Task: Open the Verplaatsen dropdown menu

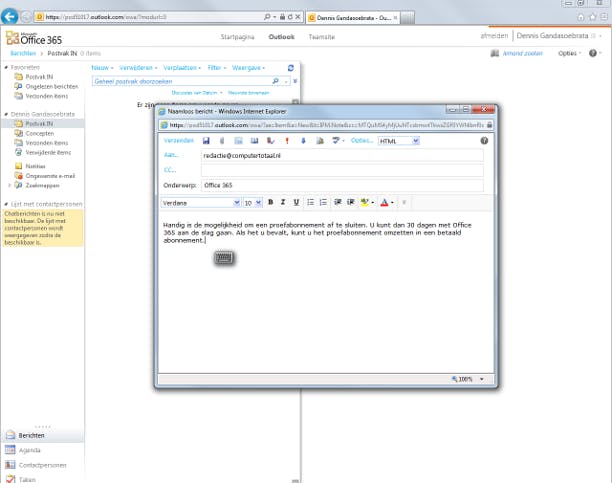Action: 182,68
